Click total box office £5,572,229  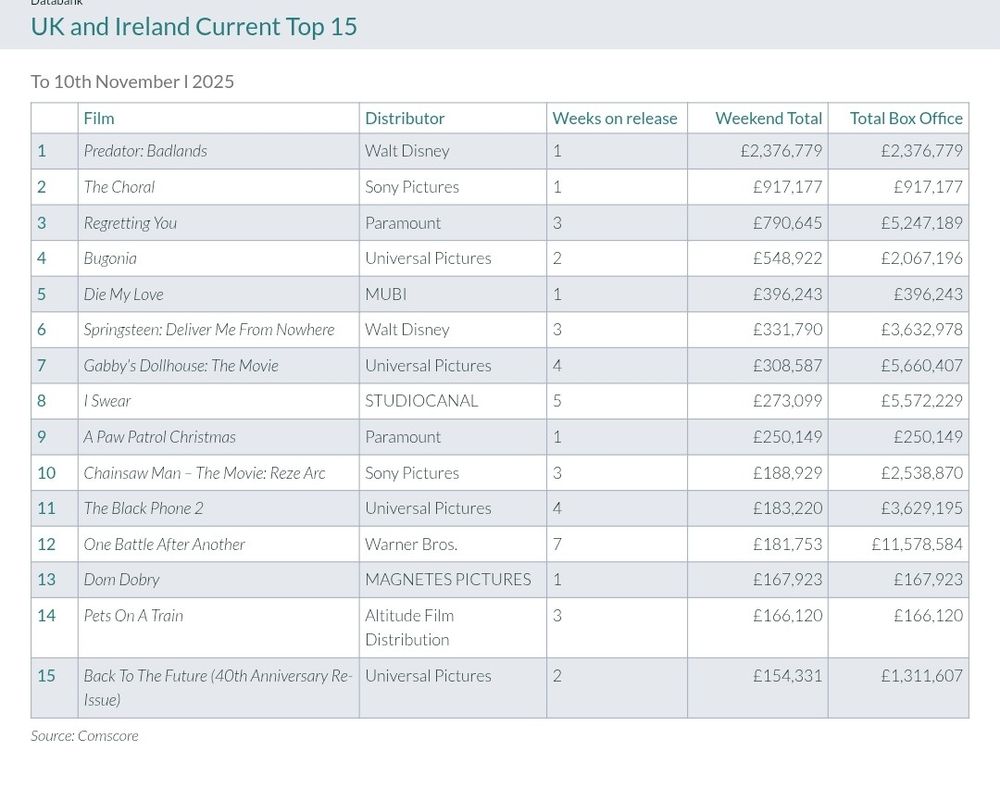pyautogui.click(x=922, y=401)
